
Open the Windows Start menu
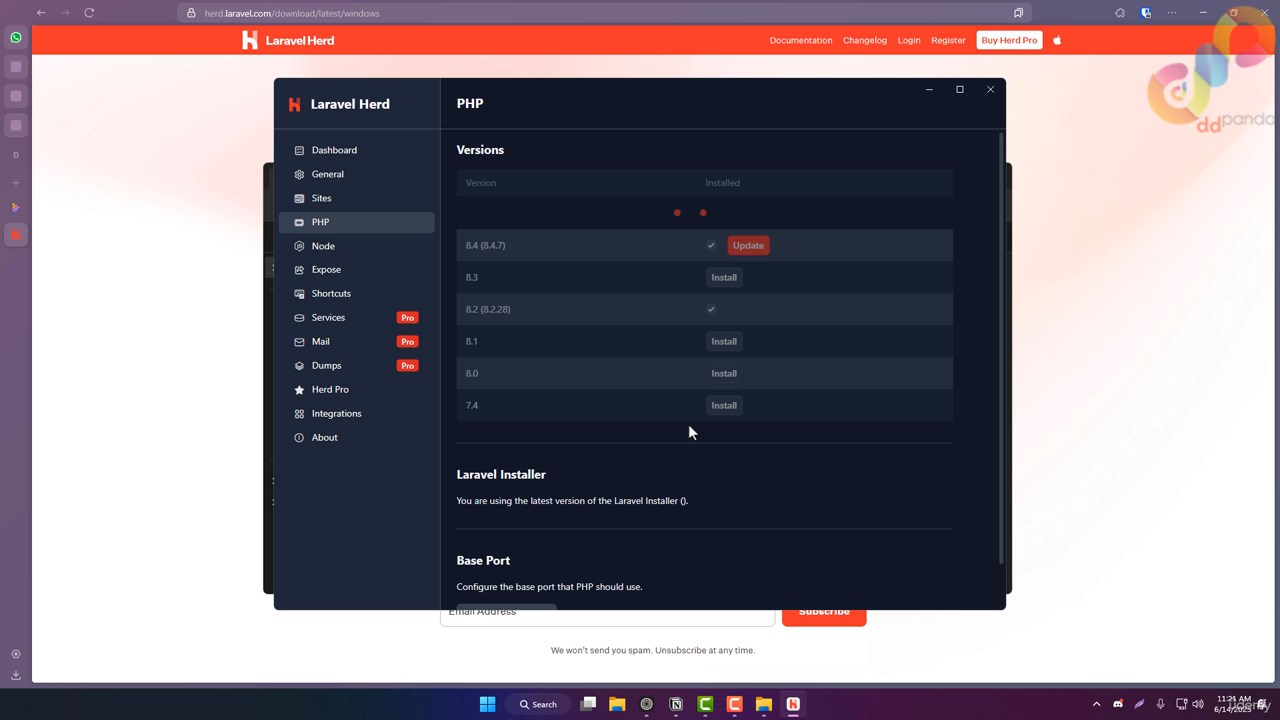[487, 704]
